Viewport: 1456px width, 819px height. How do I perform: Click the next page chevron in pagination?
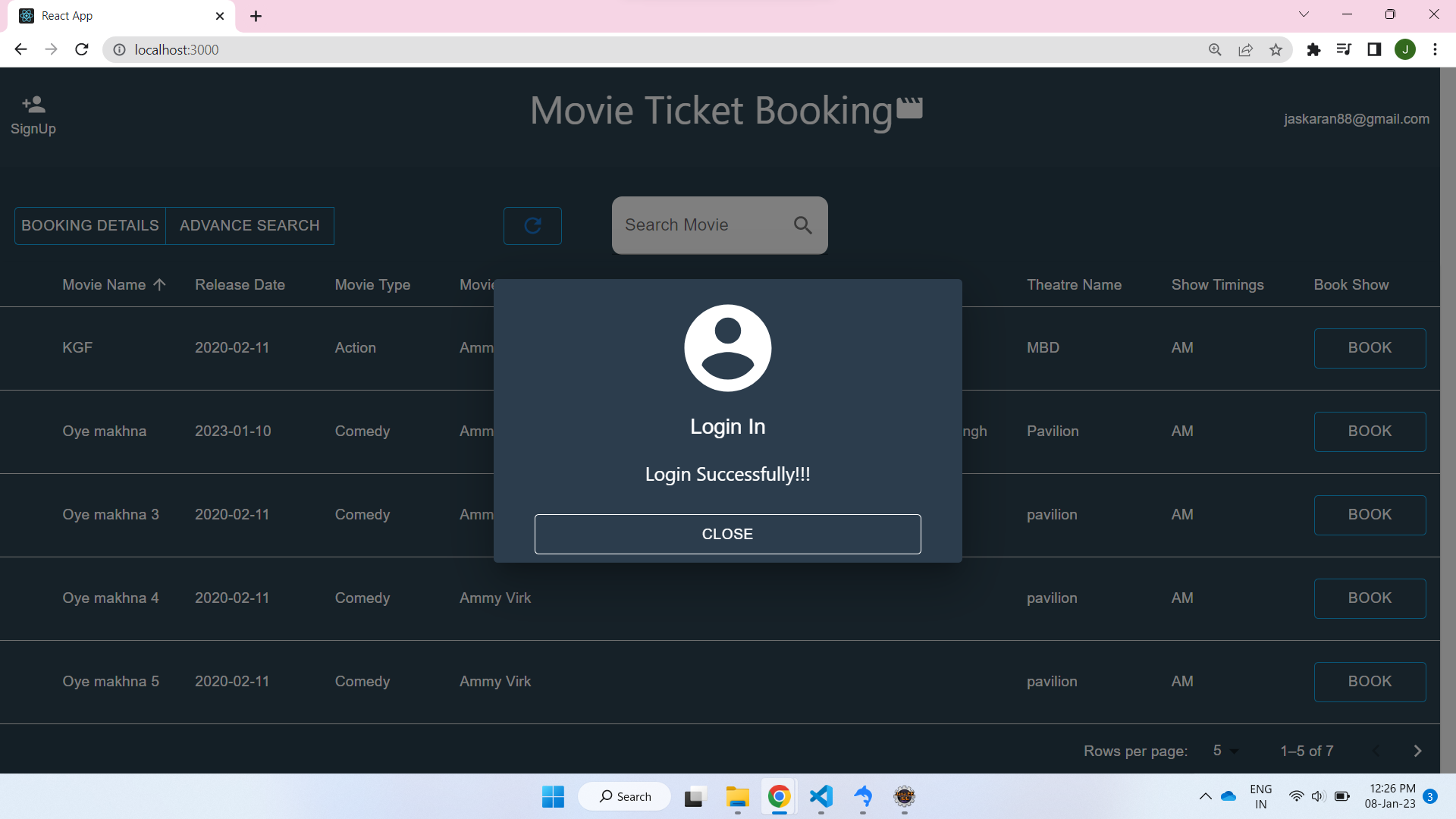click(1417, 751)
